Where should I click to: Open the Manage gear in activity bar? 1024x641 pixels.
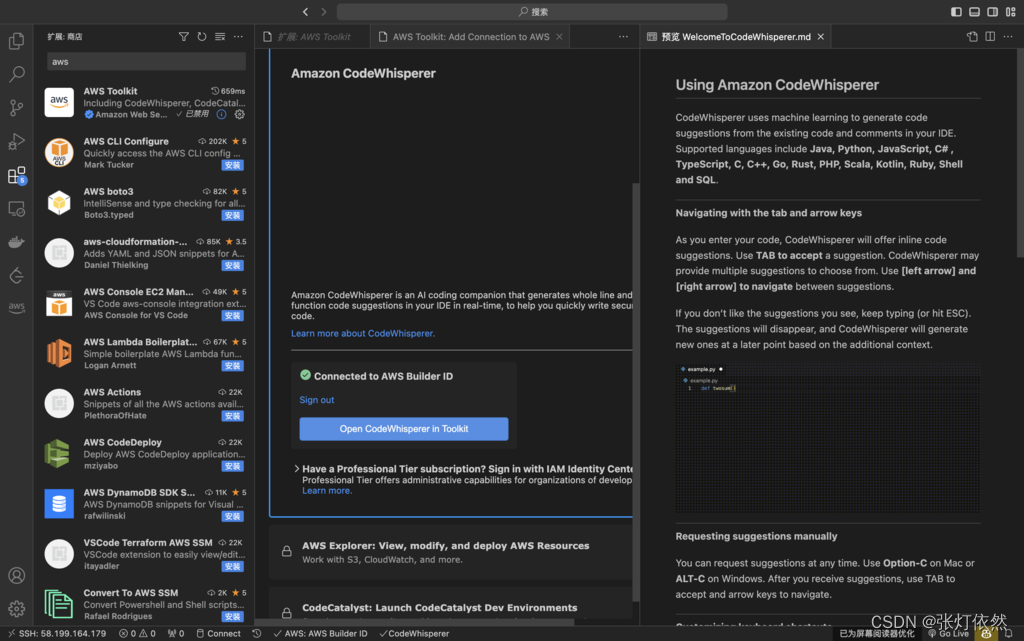16,608
